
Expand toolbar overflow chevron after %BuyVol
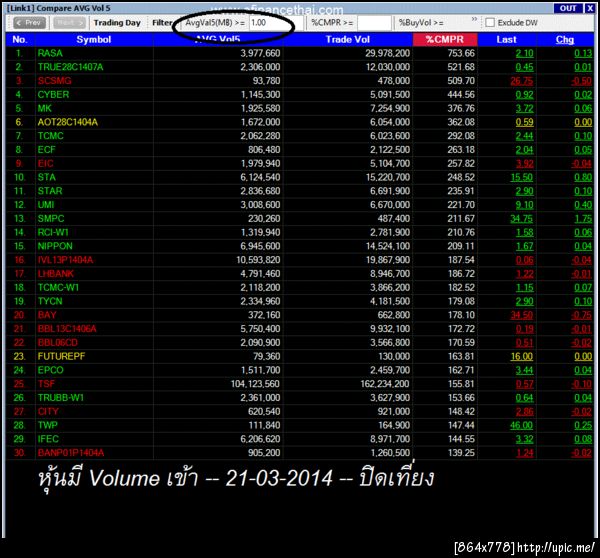coord(474,19)
